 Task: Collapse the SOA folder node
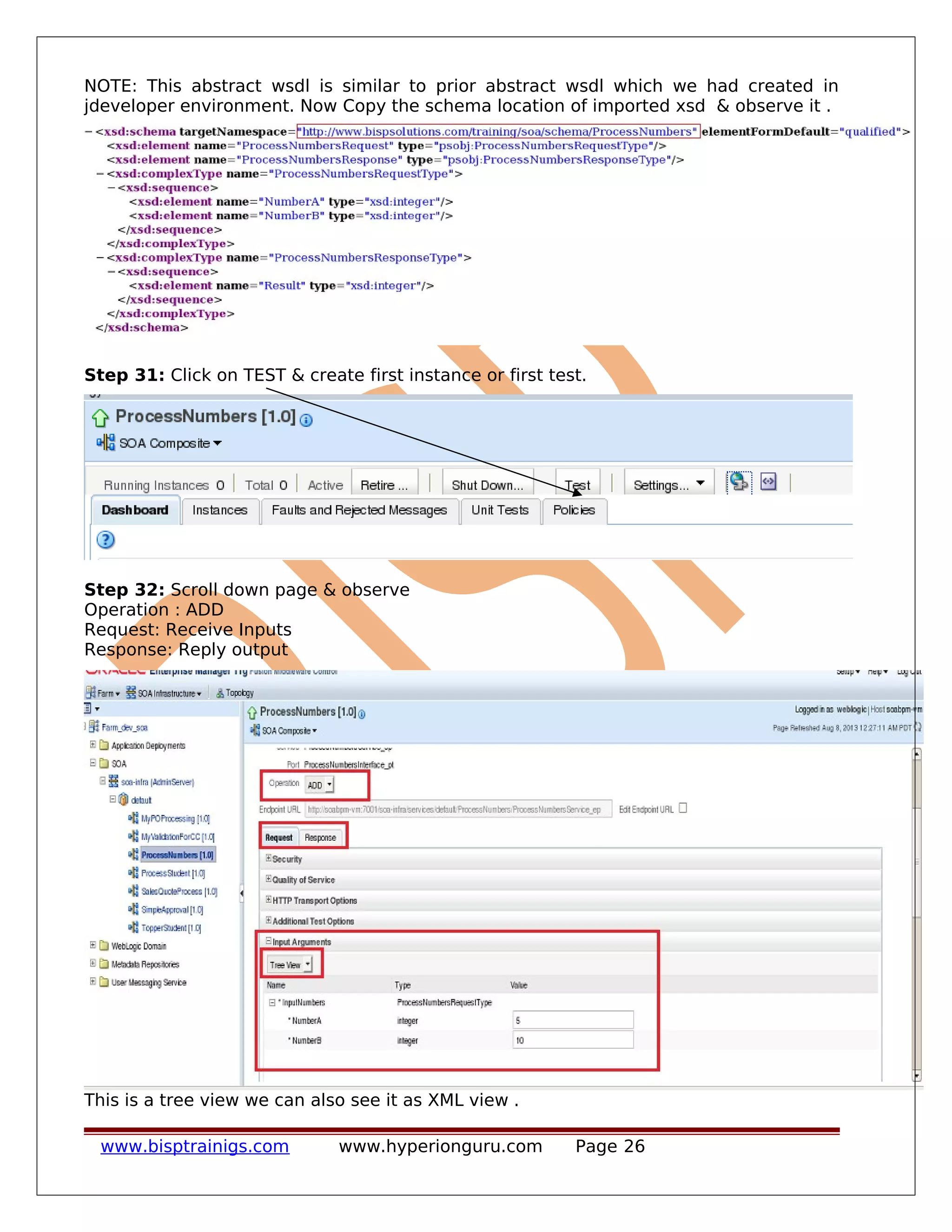[93, 762]
